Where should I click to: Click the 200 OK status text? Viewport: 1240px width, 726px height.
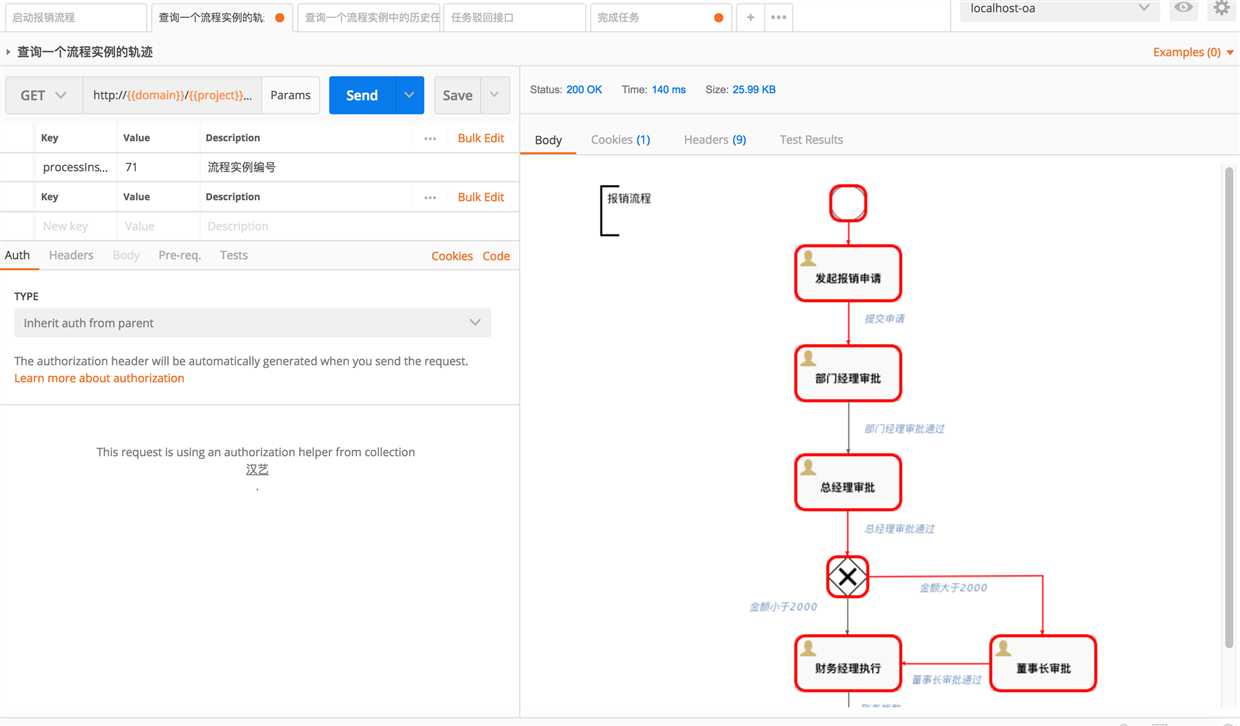(584, 89)
